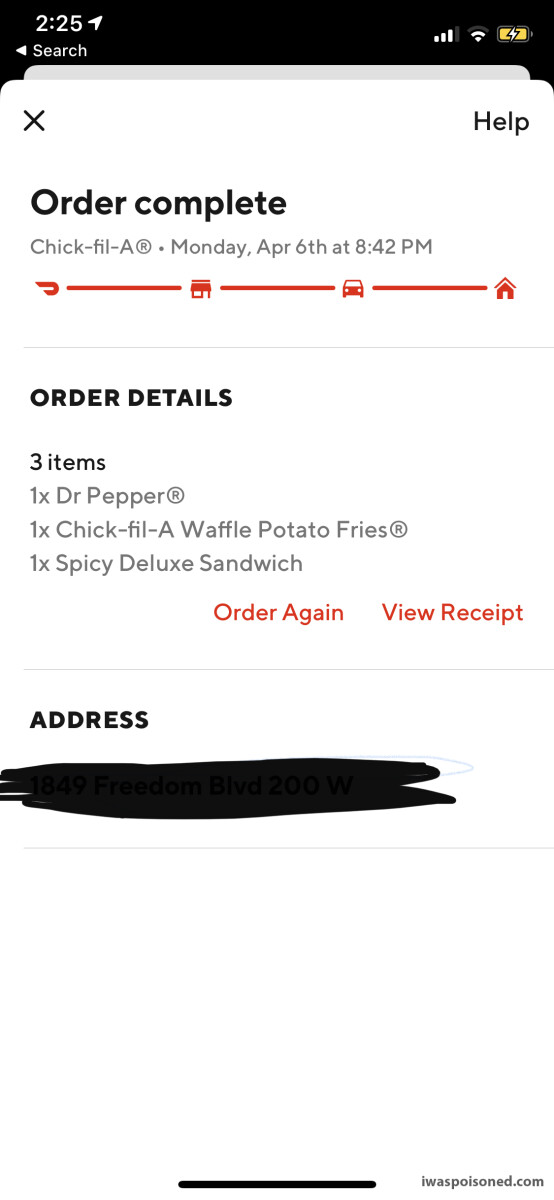Select the Spicy Deluxe Sandwich item line
The width and height of the screenshot is (554, 1200).
(x=166, y=563)
